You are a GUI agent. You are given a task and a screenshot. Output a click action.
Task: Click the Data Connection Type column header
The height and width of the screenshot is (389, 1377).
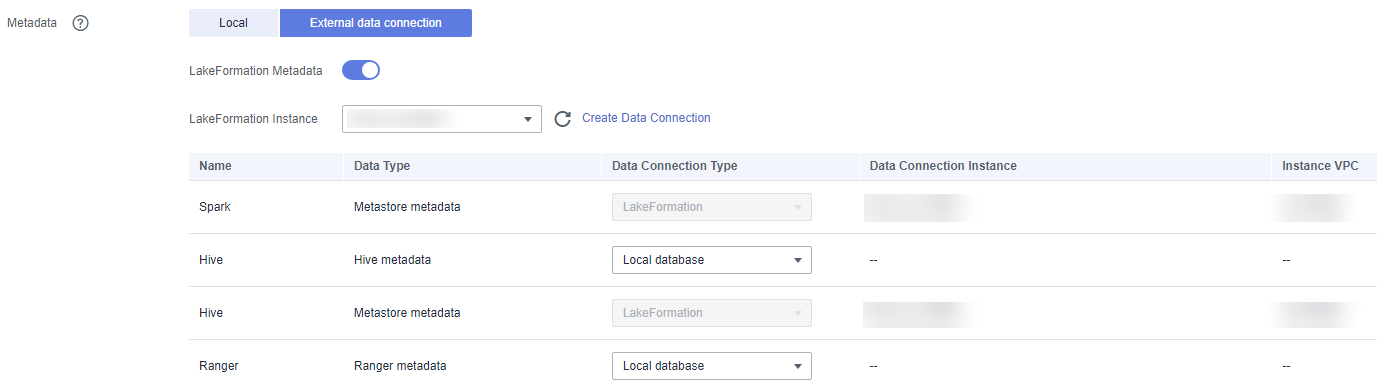click(x=674, y=166)
